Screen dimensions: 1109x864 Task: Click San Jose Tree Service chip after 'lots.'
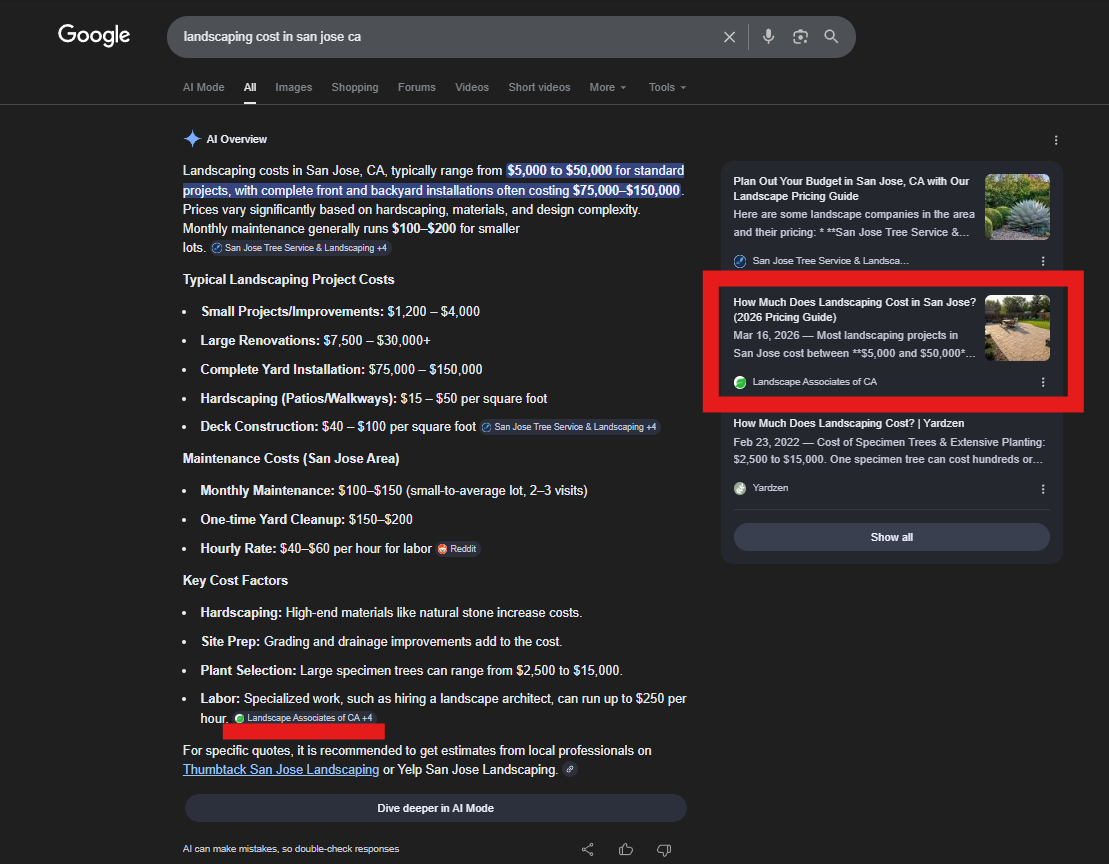click(x=300, y=248)
